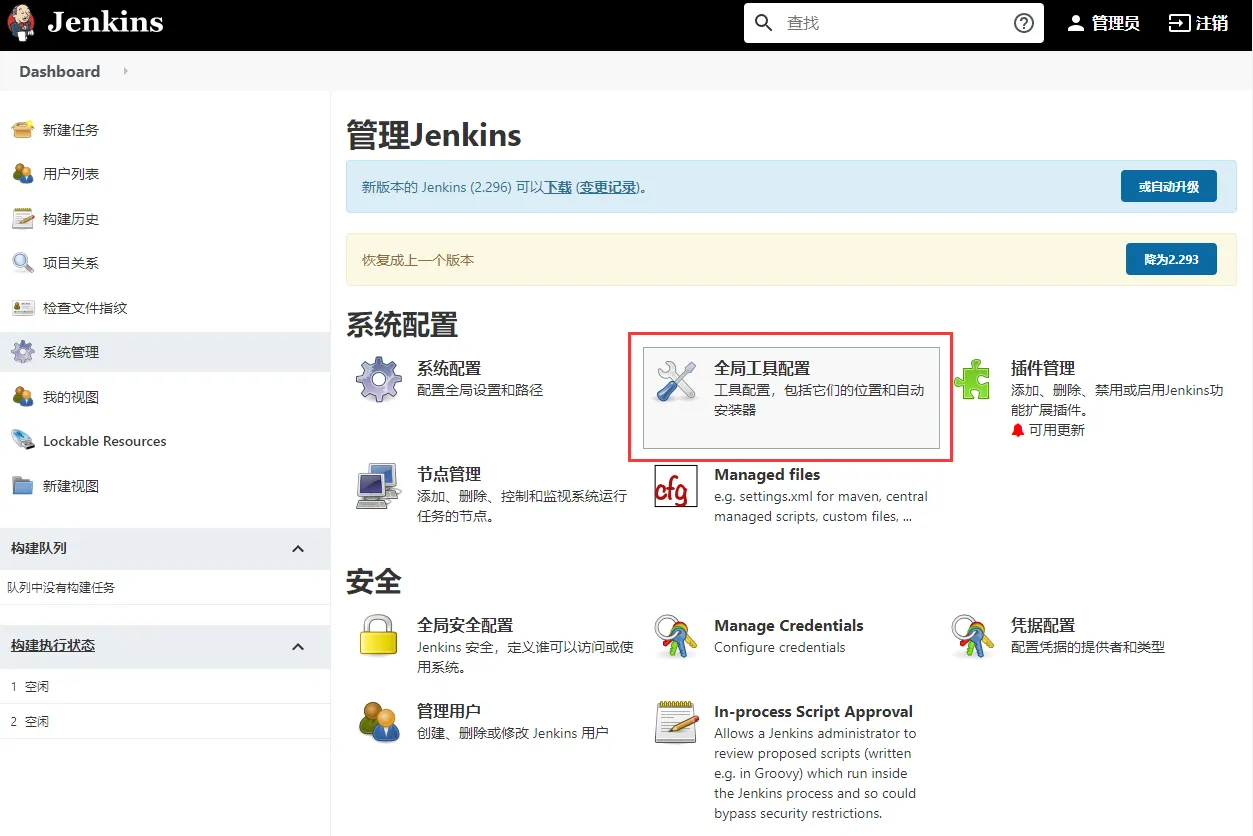
Task: Open 我的视图 in the side menu
Action: click(x=71, y=397)
